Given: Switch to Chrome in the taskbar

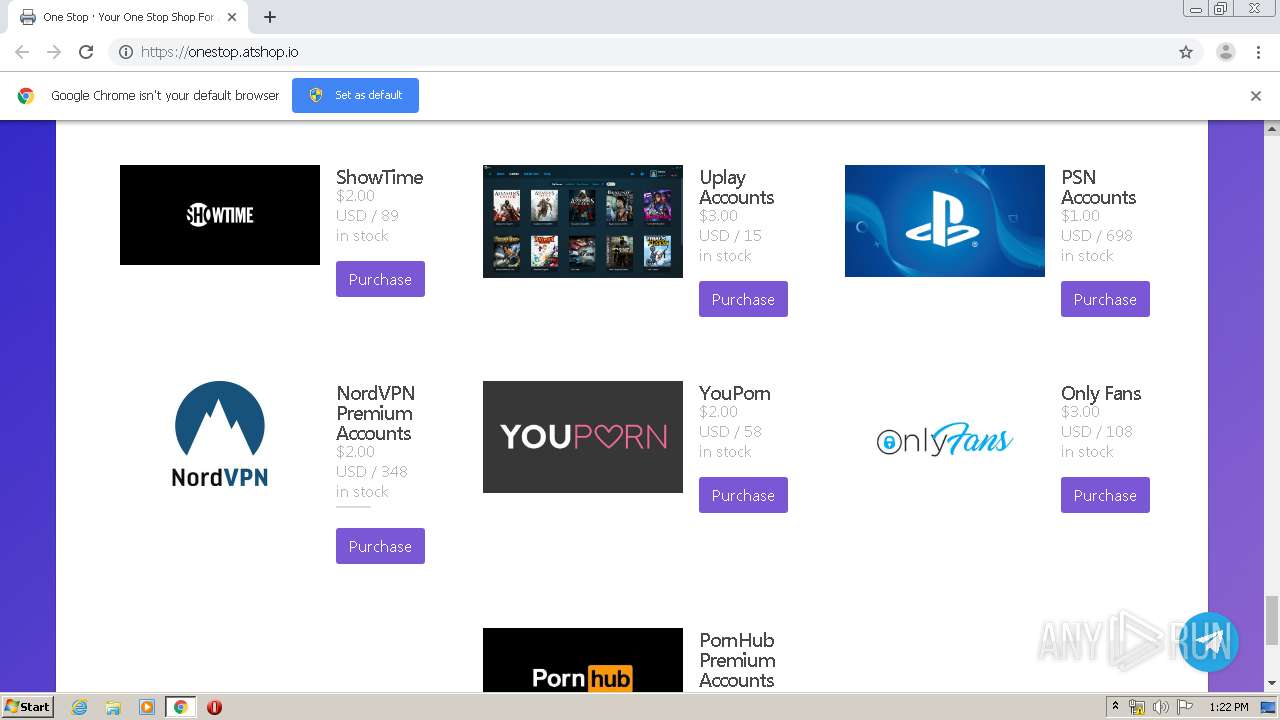Looking at the screenshot, I should (x=180, y=707).
